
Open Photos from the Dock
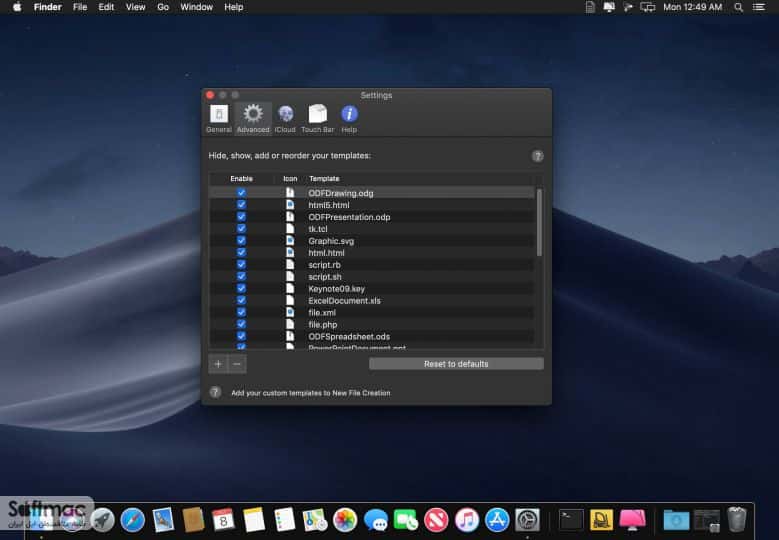click(345, 520)
